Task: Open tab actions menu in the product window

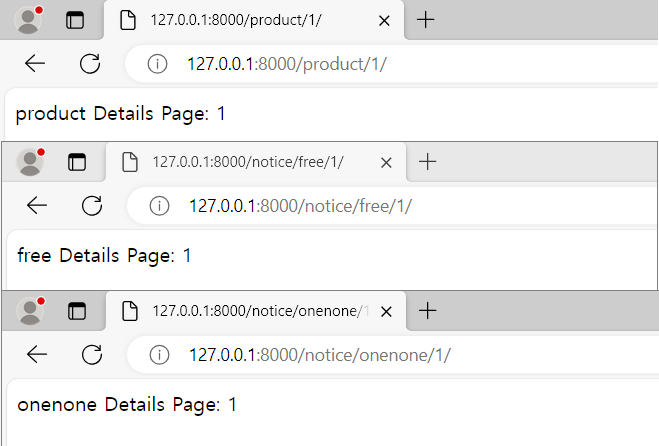Action: (x=75, y=20)
